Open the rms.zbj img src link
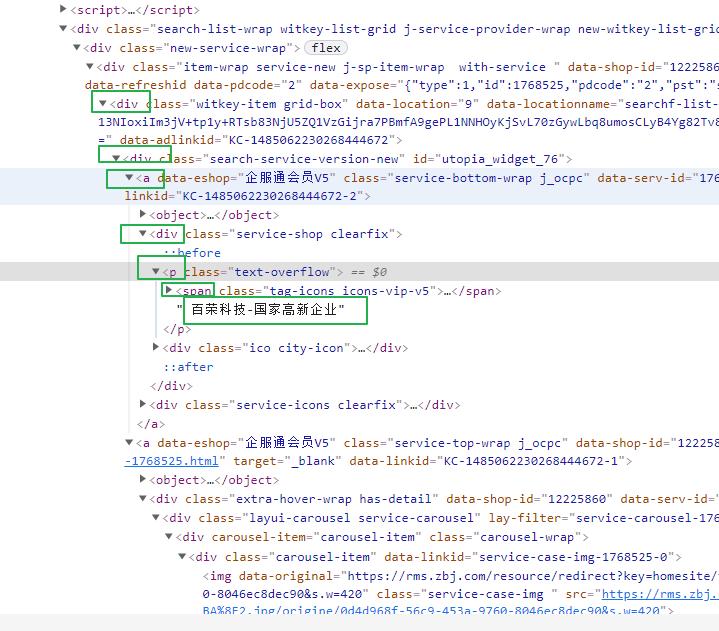Image resolution: width=719 pixels, height=631 pixels. click(x=660, y=594)
